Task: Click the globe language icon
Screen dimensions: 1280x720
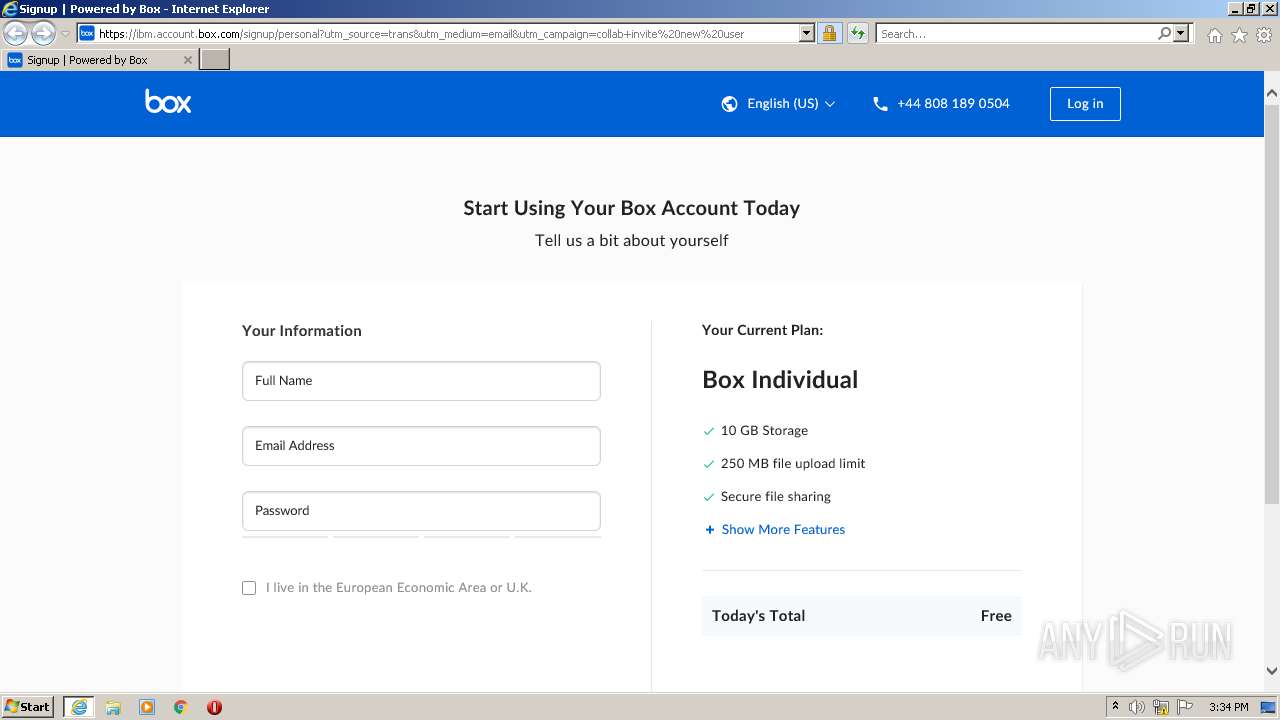Action: click(x=729, y=104)
